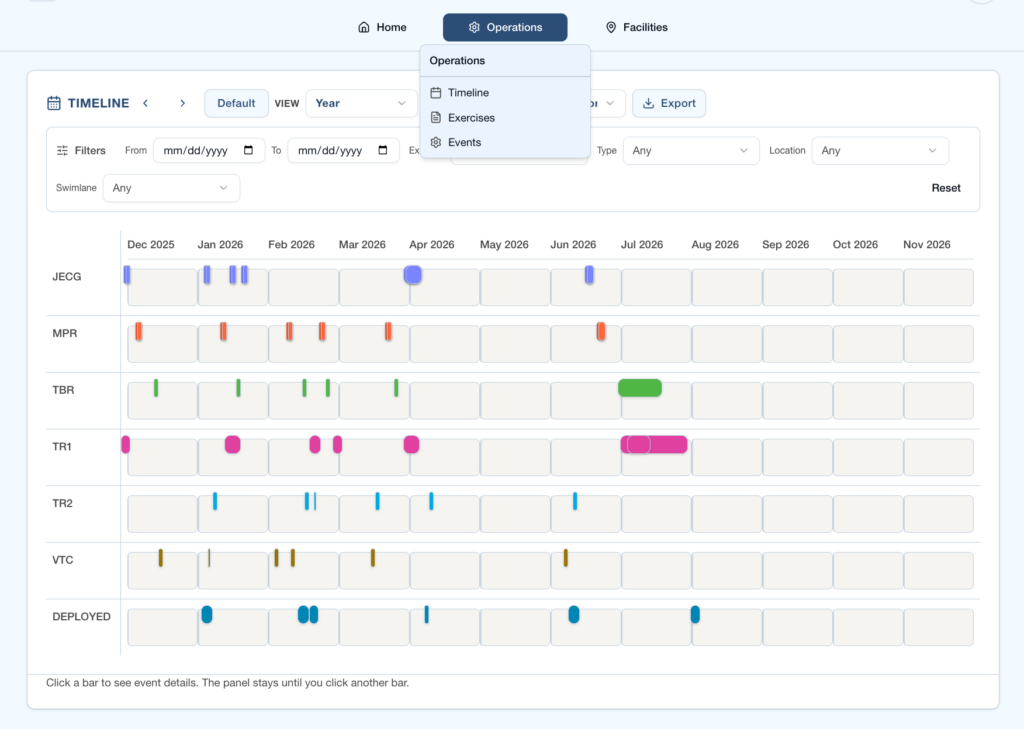Click the calendar icon in the To date field
1024x729 pixels.
click(383, 151)
